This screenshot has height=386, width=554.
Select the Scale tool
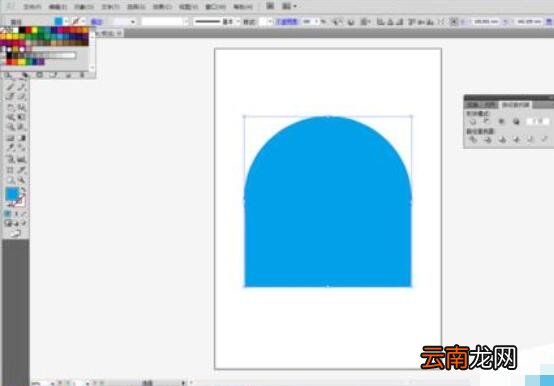coord(21,107)
